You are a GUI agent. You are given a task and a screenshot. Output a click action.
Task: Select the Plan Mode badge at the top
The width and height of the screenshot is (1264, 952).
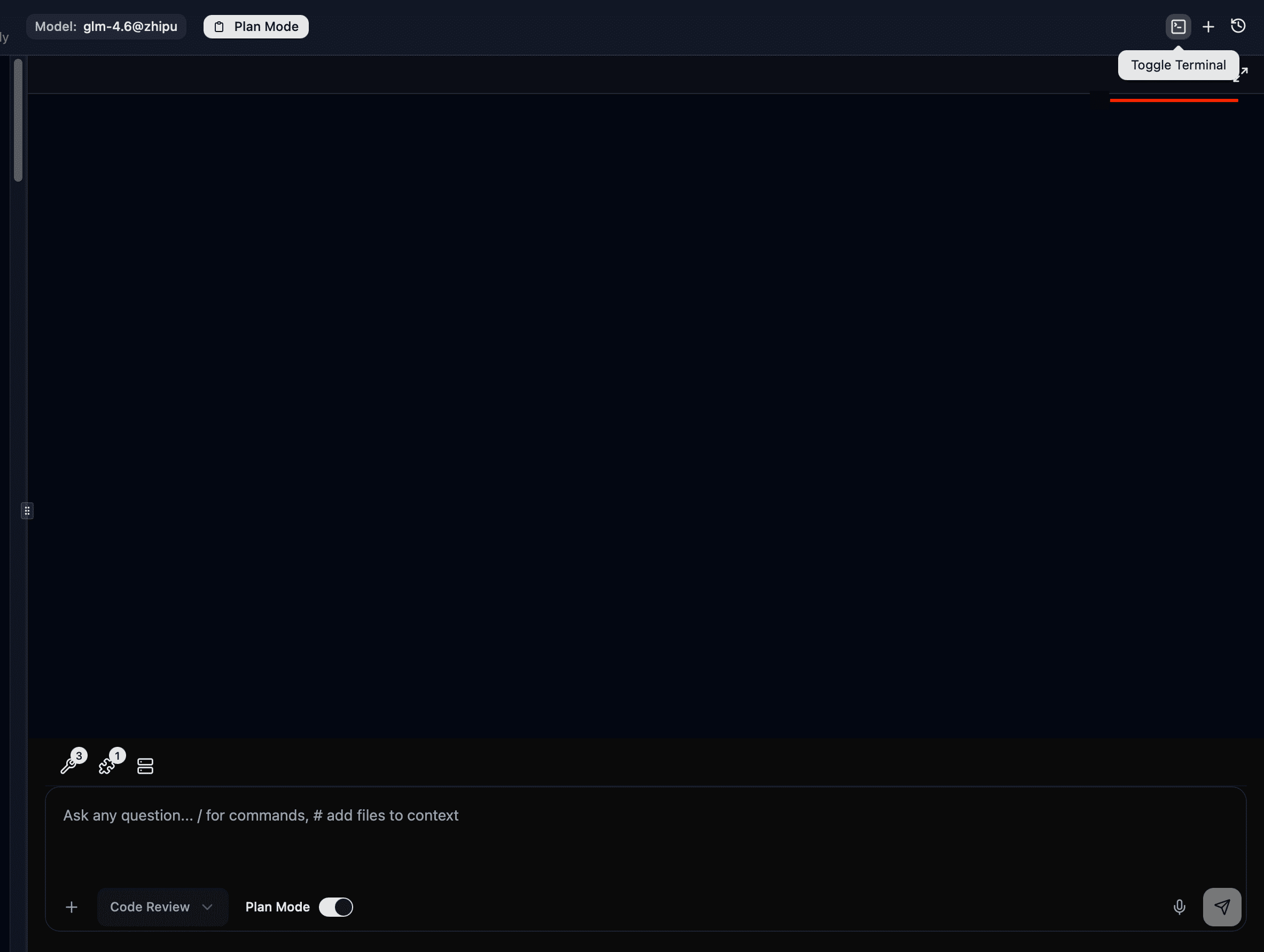pos(255,26)
